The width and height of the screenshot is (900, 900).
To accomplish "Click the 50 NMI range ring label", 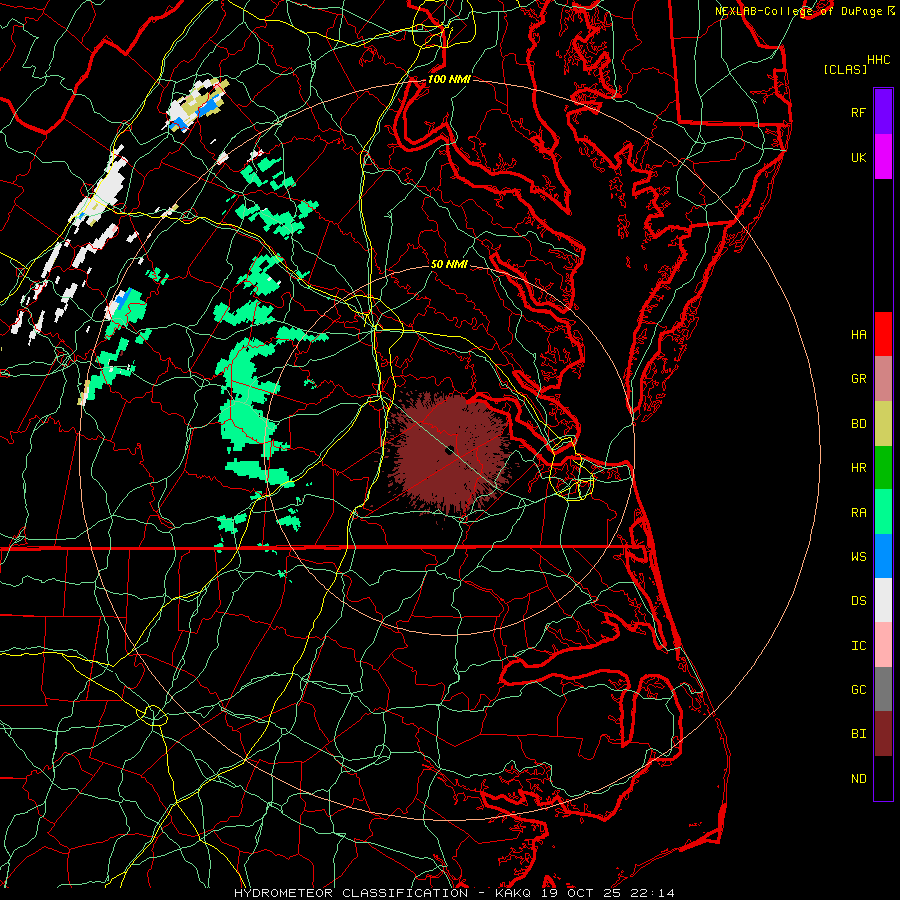I will click(449, 265).
